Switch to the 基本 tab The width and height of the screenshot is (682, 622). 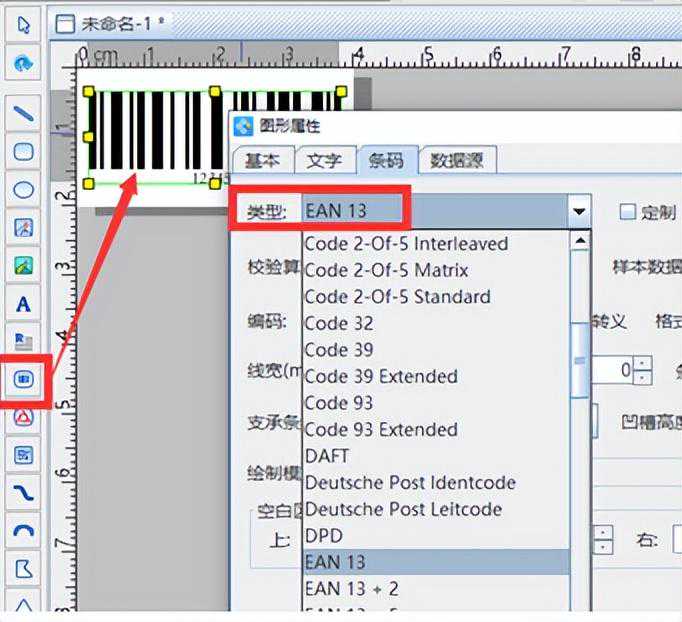(263, 160)
